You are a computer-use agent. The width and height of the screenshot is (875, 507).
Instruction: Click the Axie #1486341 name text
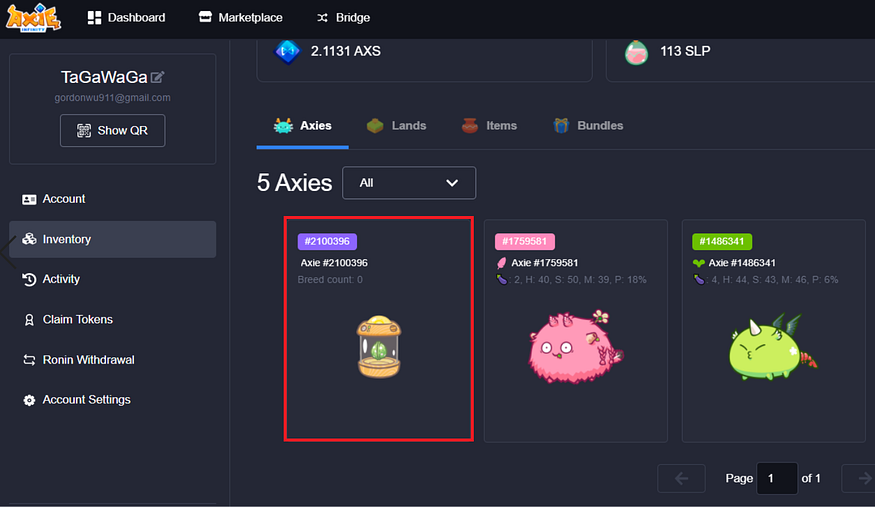[742, 263]
